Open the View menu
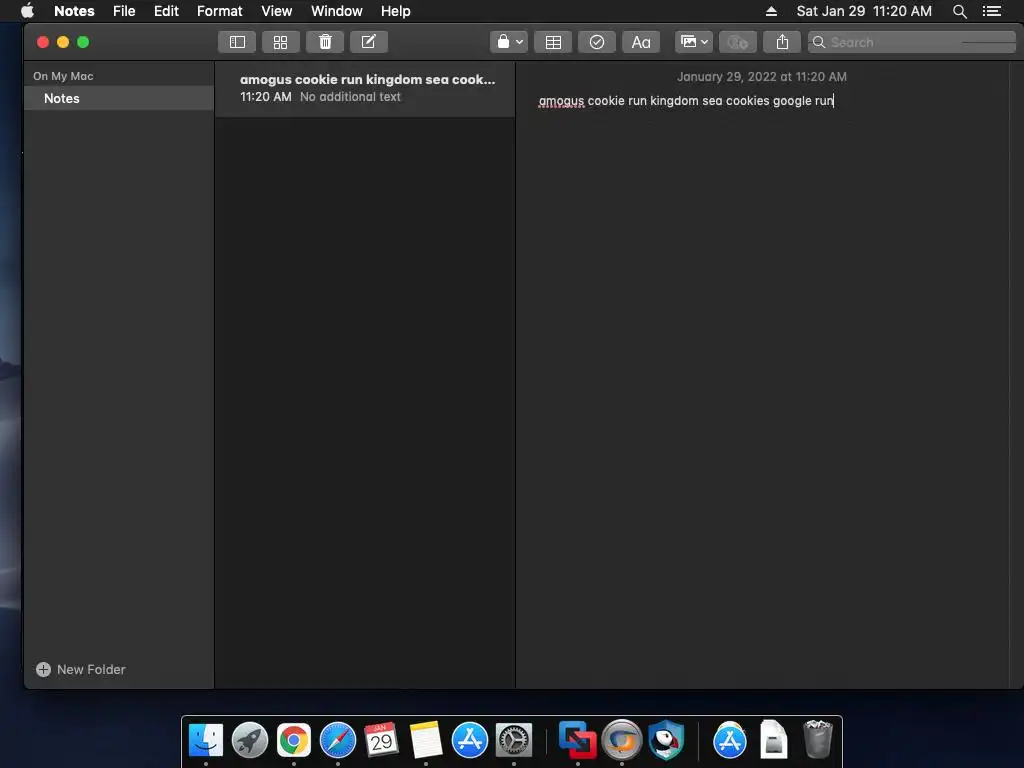 click(x=277, y=11)
